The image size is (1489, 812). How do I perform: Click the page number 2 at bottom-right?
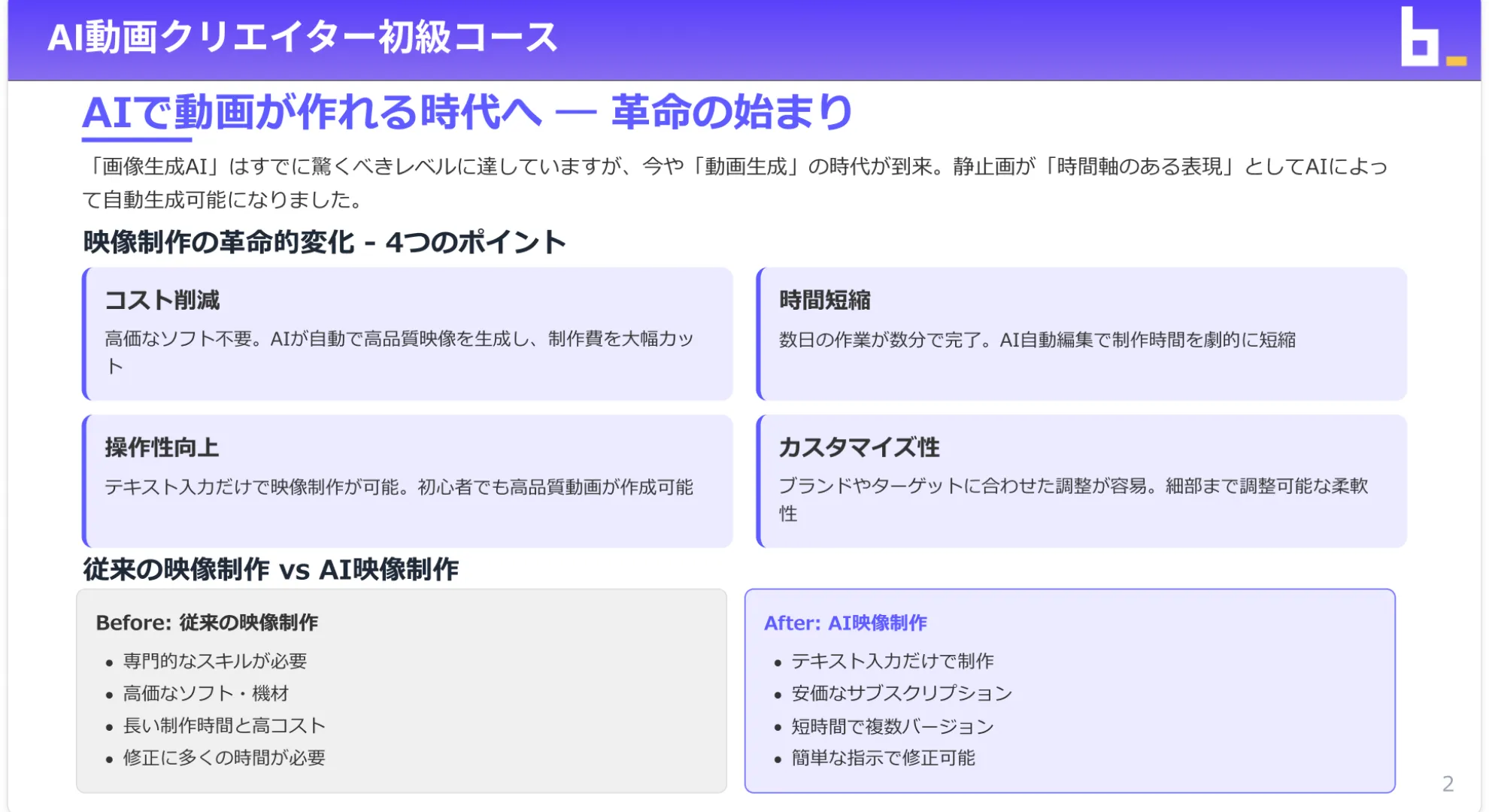tap(1446, 782)
